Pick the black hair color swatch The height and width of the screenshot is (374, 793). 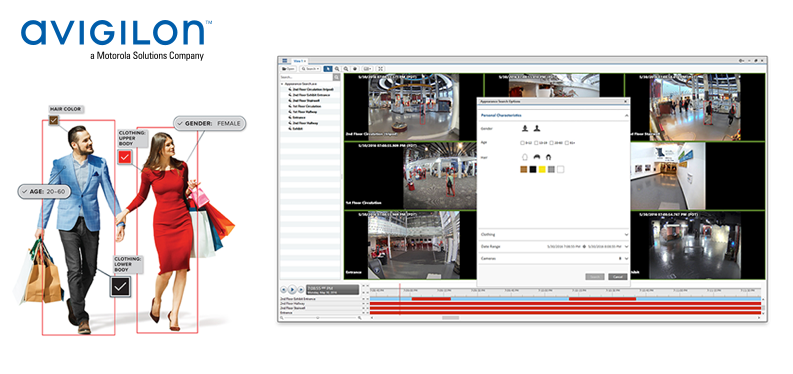pos(533,169)
